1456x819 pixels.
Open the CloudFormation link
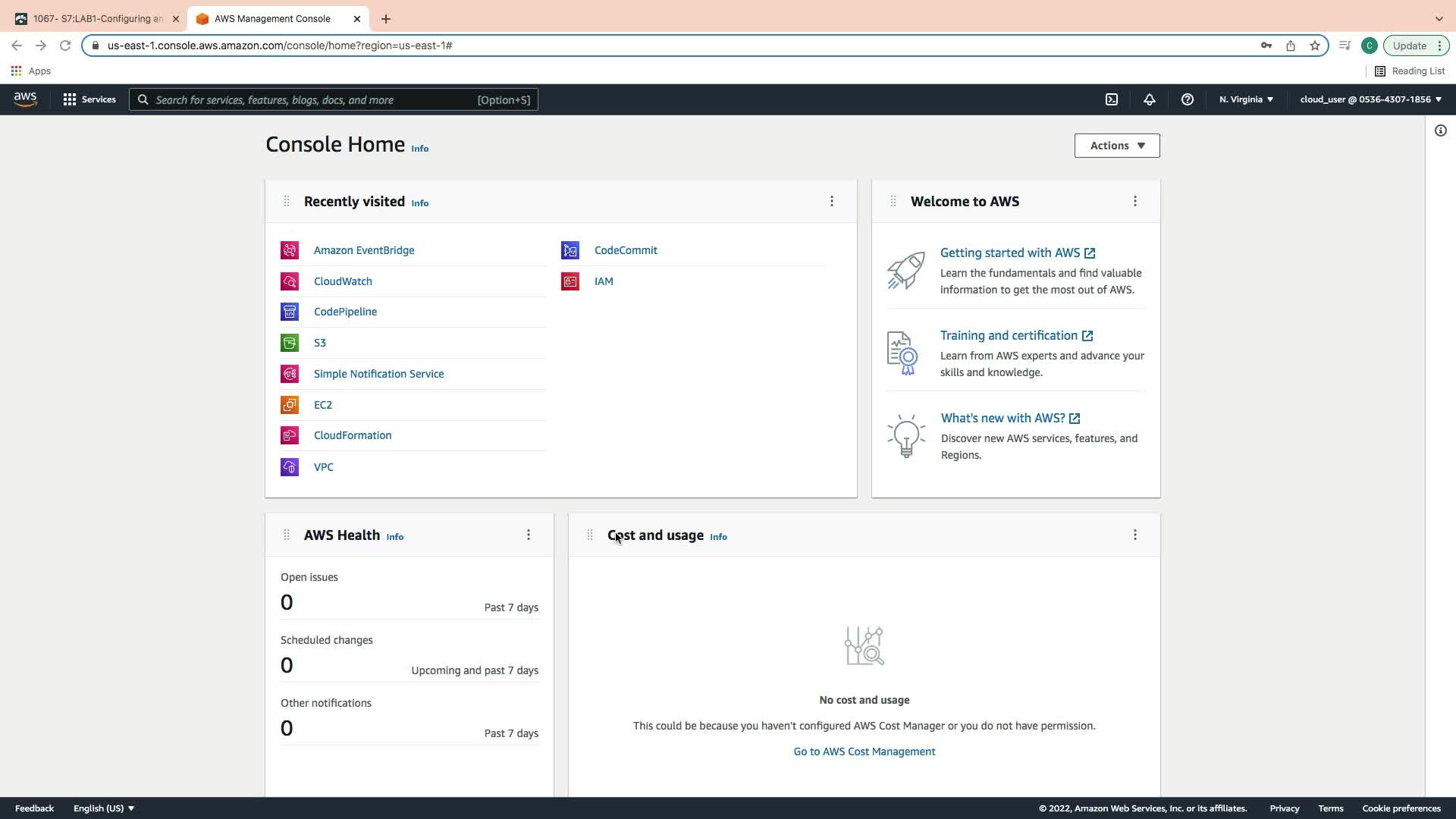point(353,435)
